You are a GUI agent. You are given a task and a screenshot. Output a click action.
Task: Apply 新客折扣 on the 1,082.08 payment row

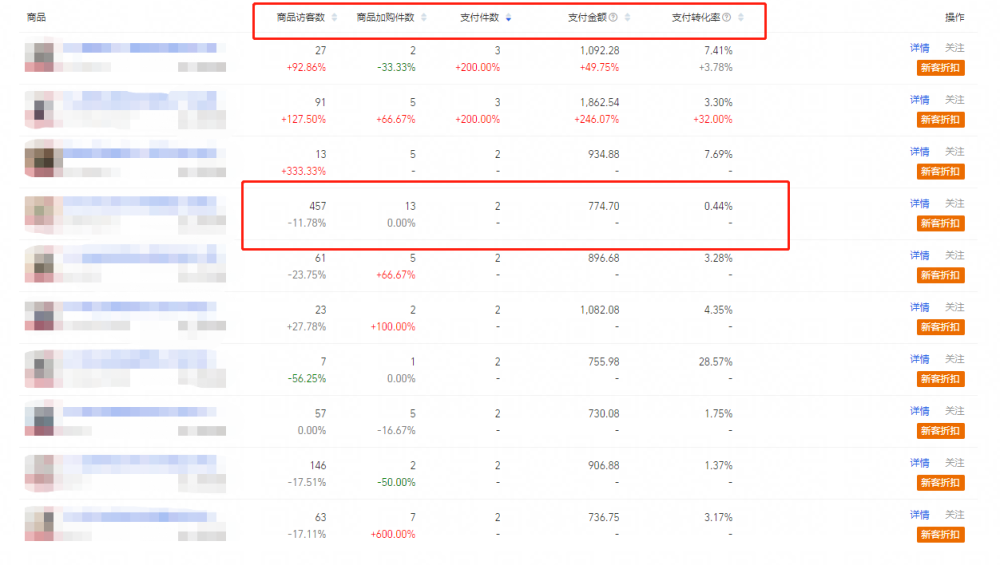click(x=940, y=327)
